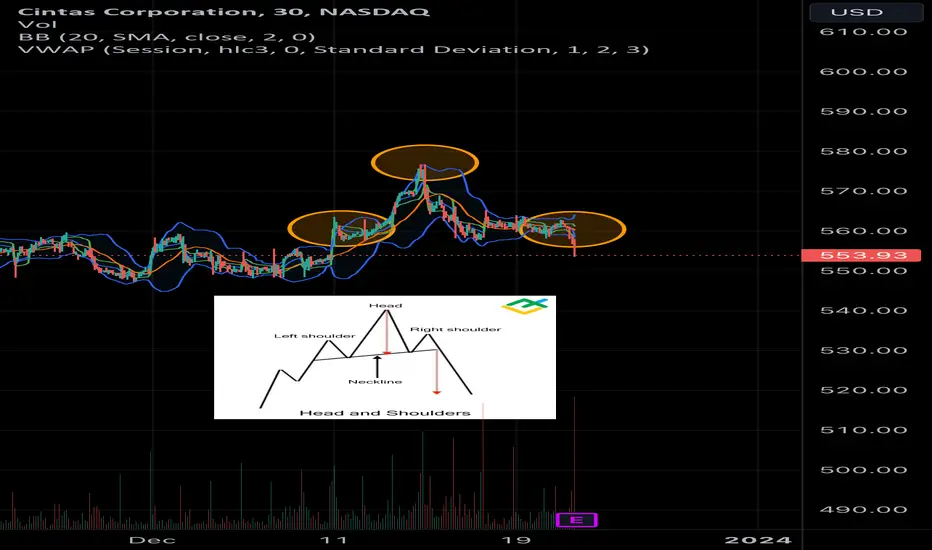Select the BB (20, SMA, close, 2, 0) indicator label
Viewport: 932px width, 550px height.
coord(167,37)
